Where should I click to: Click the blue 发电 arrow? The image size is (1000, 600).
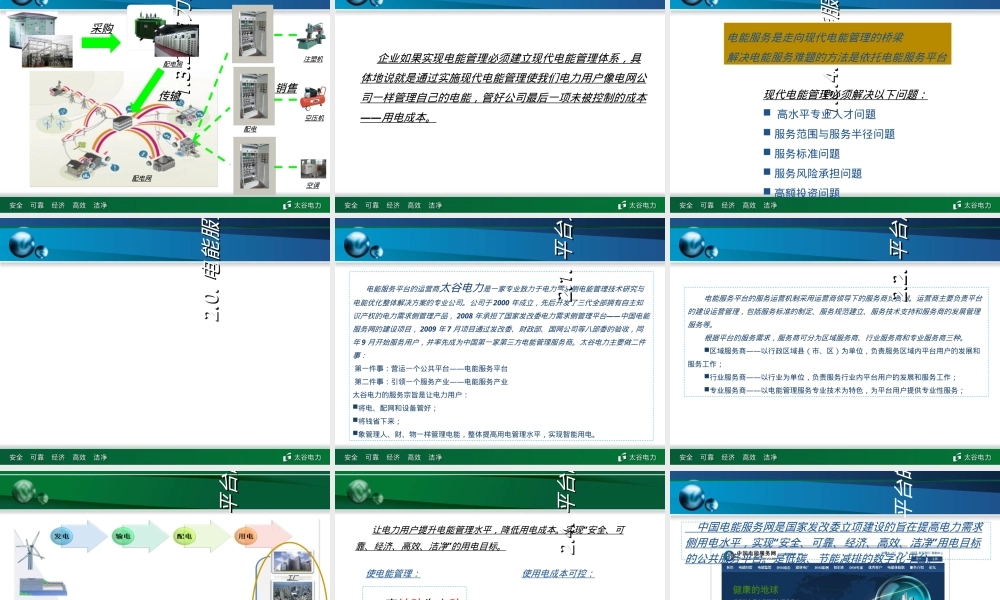pos(78,536)
